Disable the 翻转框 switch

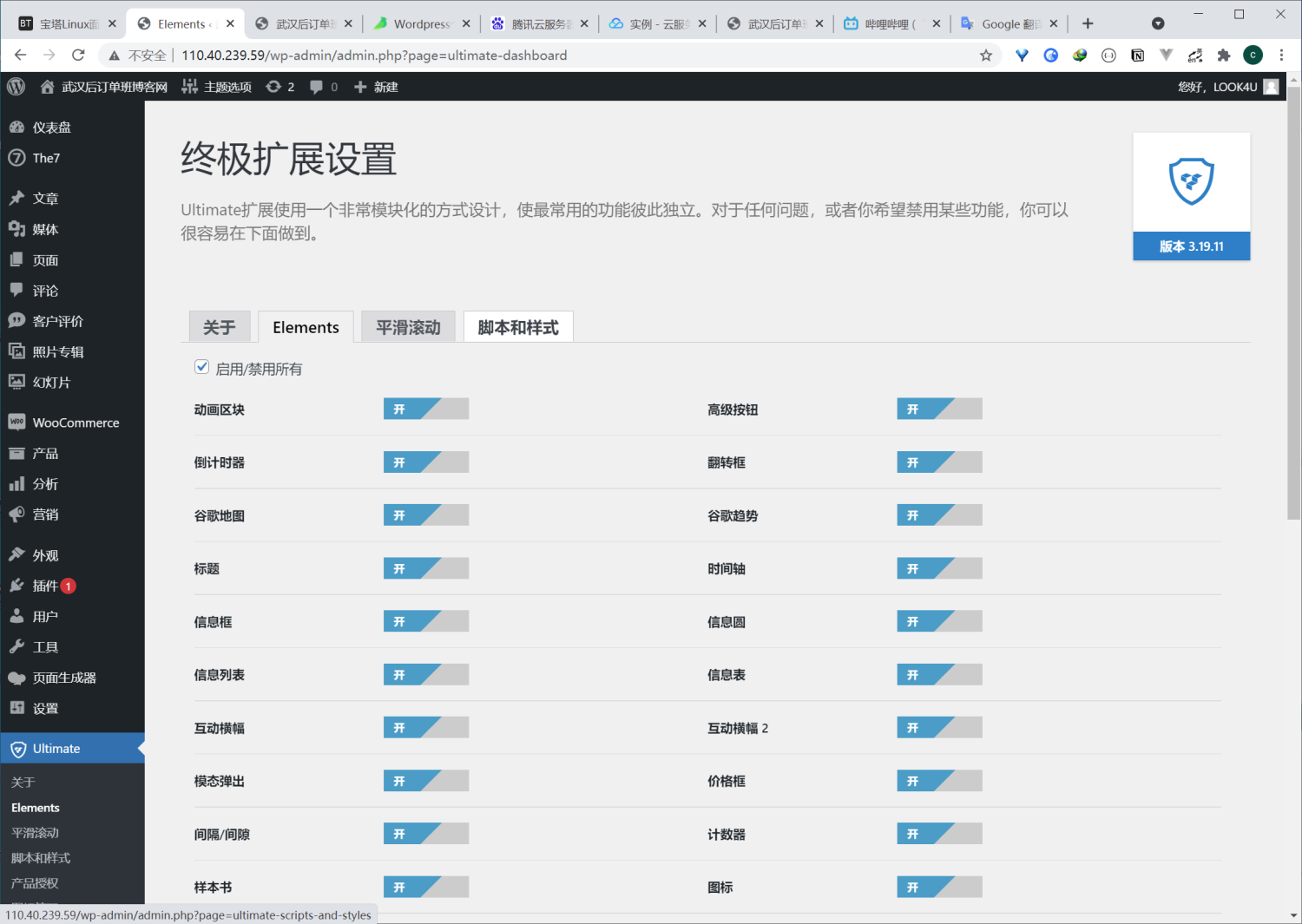point(939,462)
